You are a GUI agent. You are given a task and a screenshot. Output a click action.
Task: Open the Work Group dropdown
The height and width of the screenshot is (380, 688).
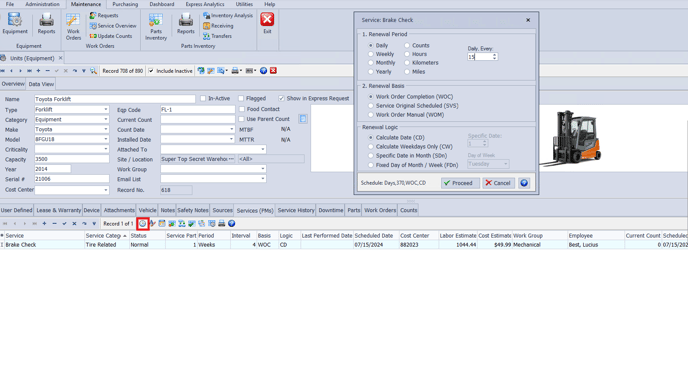point(263,169)
